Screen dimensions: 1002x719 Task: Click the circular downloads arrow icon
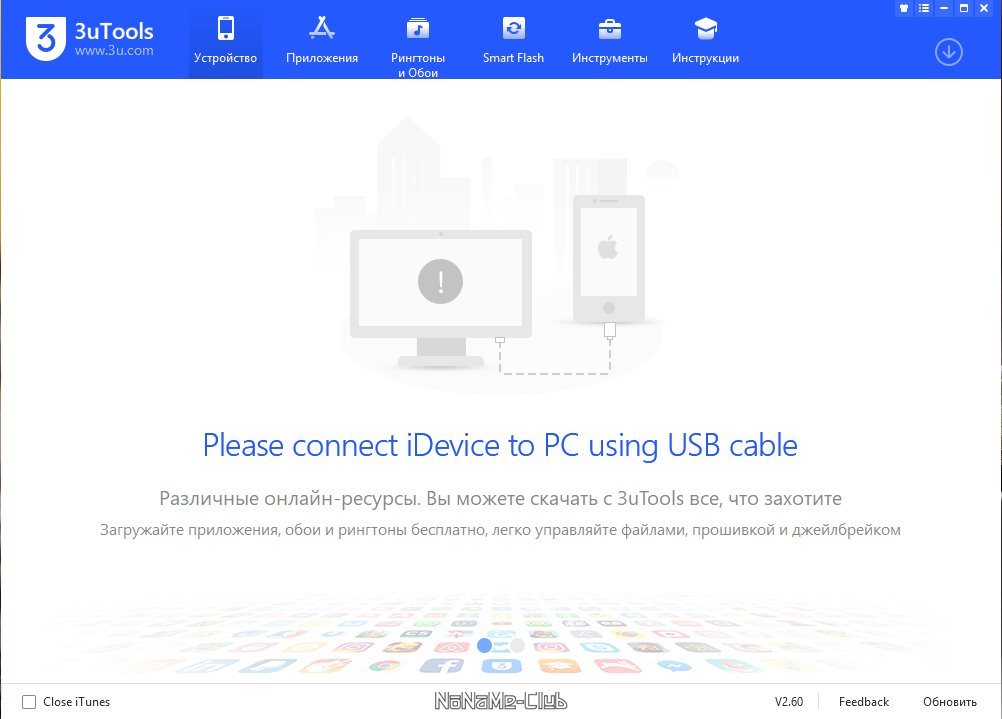948,52
